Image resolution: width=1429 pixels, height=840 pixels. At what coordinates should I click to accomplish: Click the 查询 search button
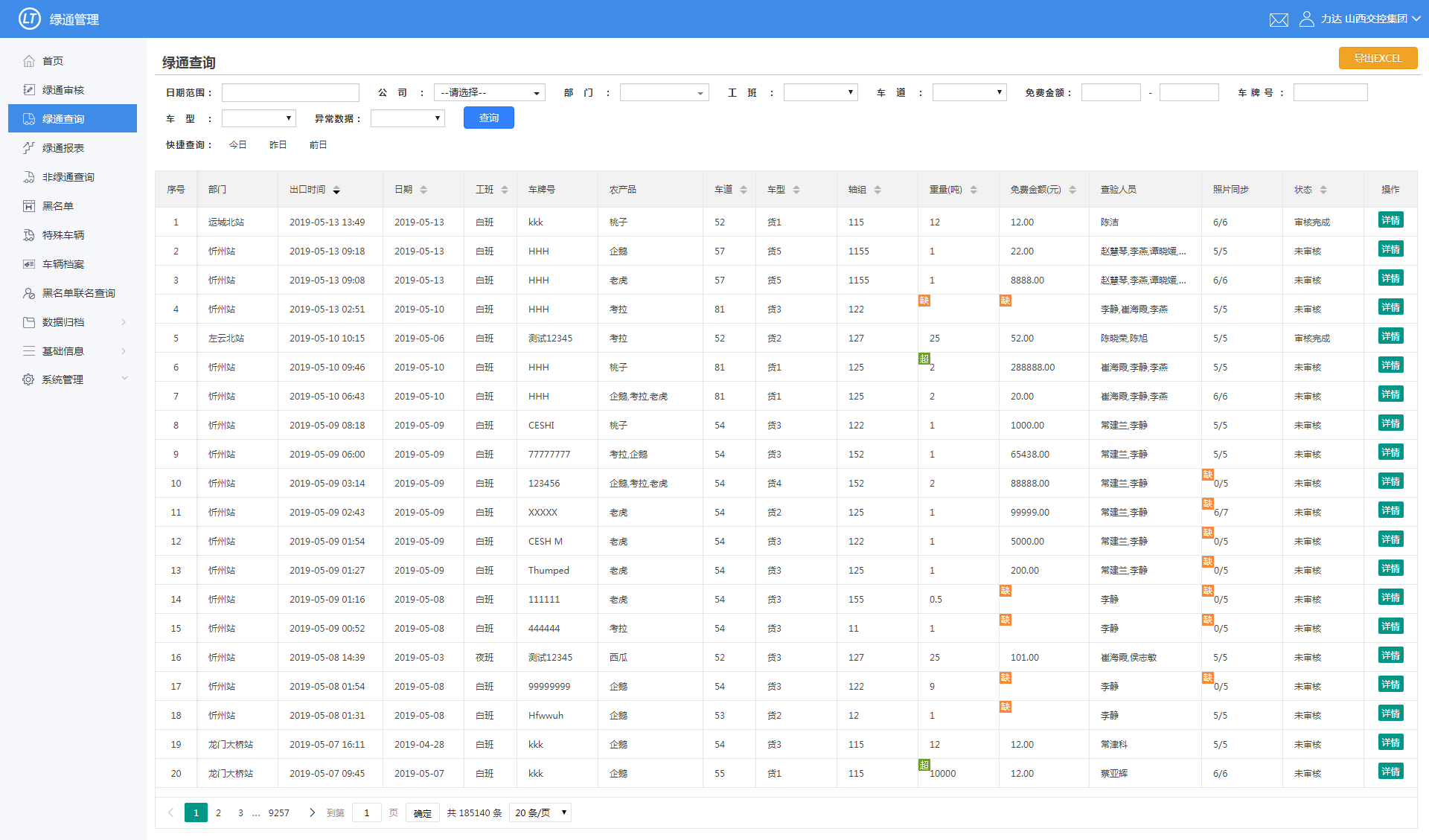pos(489,118)
